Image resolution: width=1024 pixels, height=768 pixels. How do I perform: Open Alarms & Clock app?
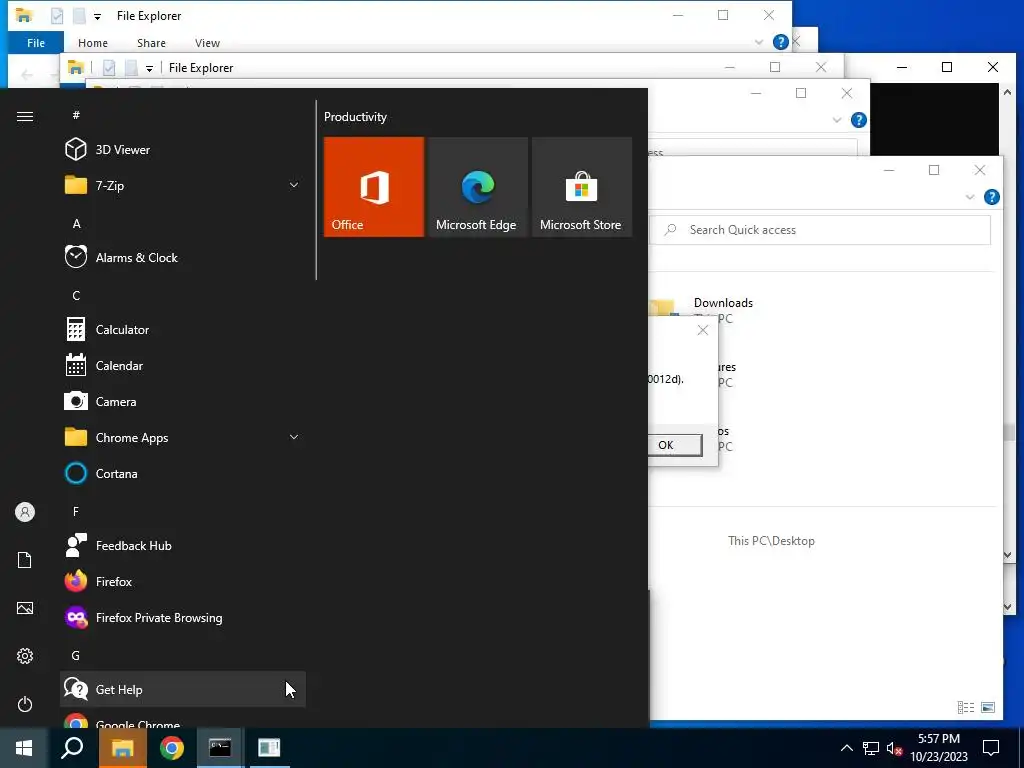[x=183, y=257]
